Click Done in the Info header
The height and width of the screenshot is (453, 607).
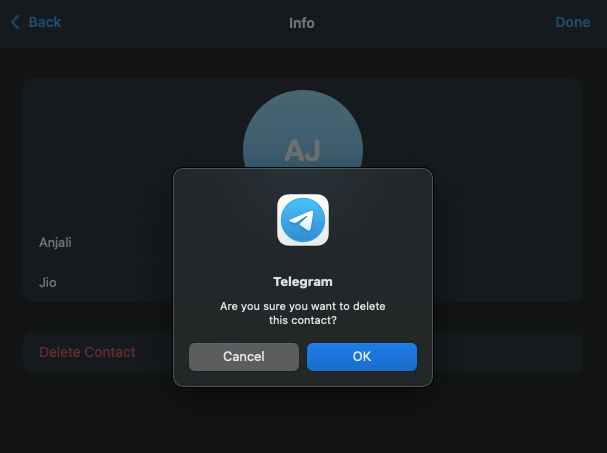pos(573,22)
